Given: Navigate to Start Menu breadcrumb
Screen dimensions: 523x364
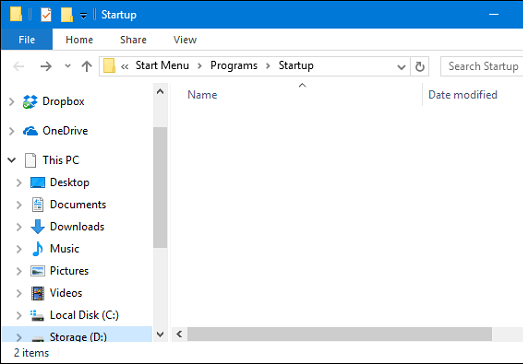Looking at the screenshot, I should click(162, 65).
